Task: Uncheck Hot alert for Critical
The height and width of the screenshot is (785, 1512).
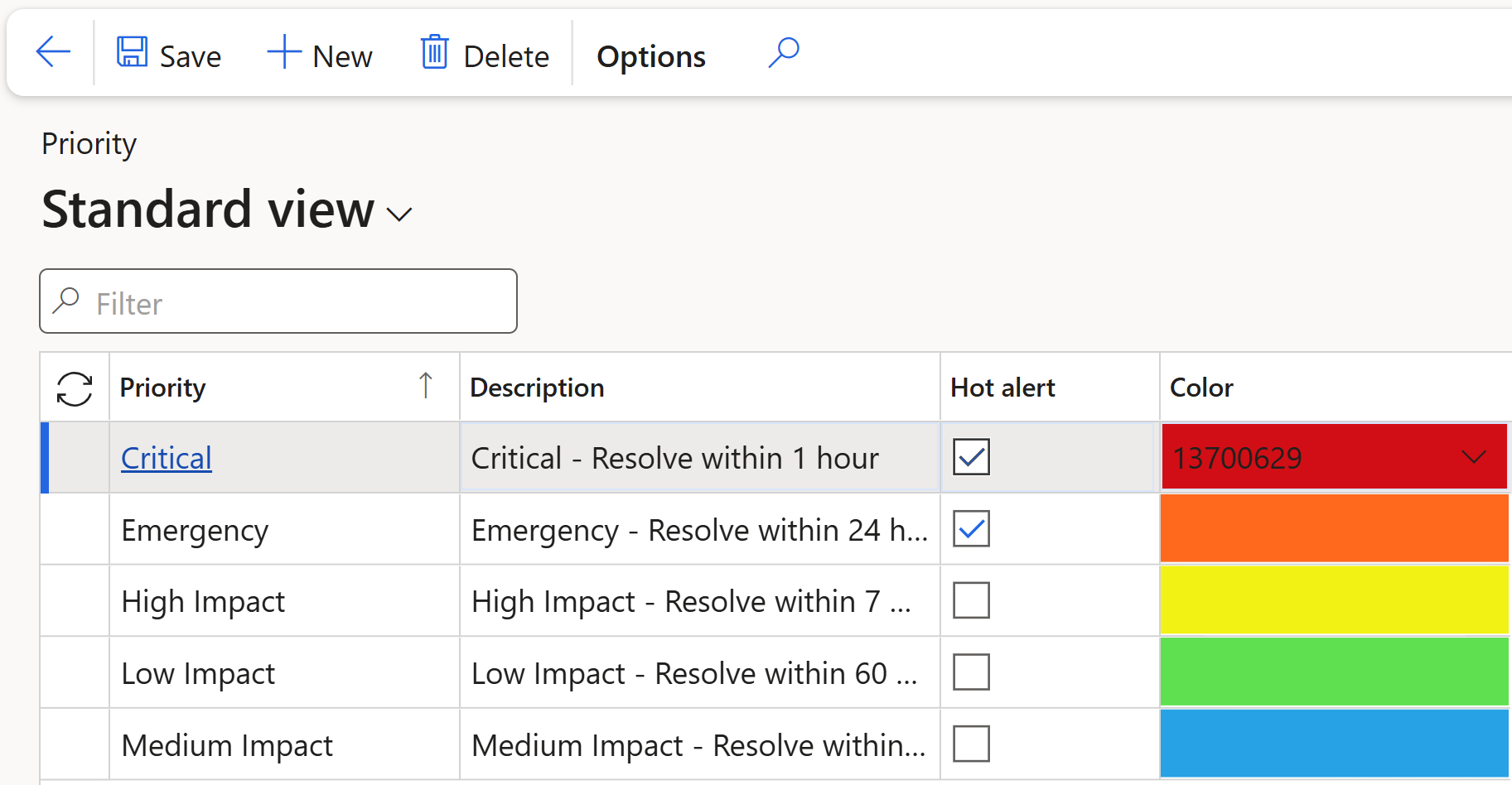Action: pos(970,455)
